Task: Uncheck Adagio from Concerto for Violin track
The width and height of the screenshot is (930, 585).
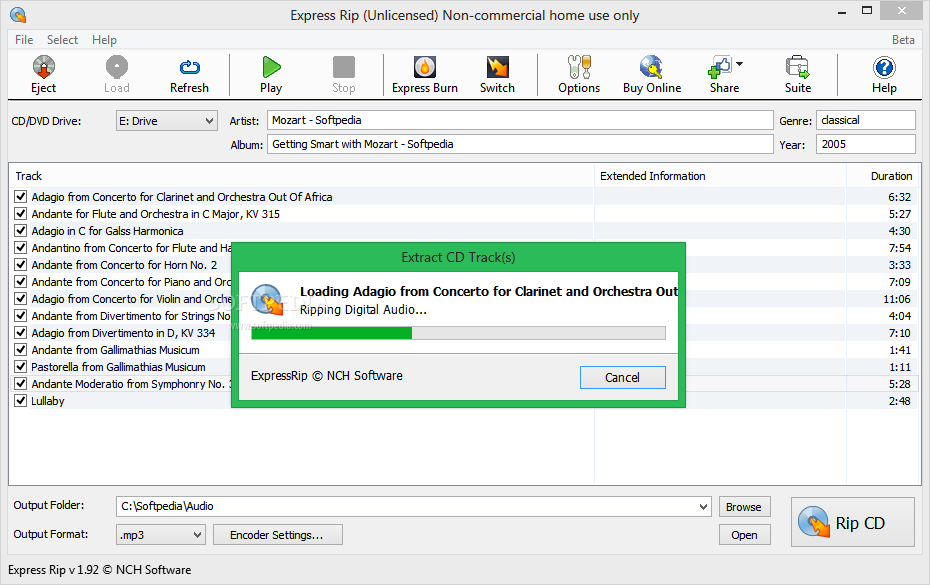Action: coord(21,298)
